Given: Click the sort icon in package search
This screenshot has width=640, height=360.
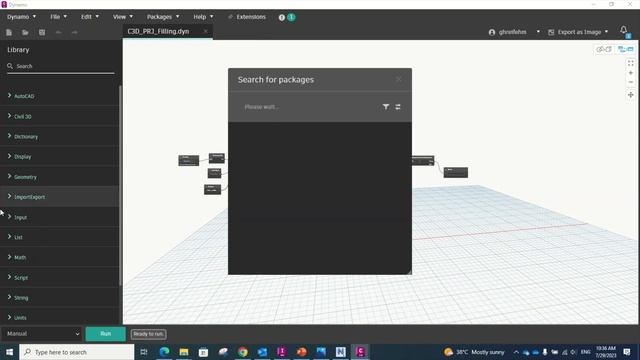Looking at the screenshot, I should point(398,107).
